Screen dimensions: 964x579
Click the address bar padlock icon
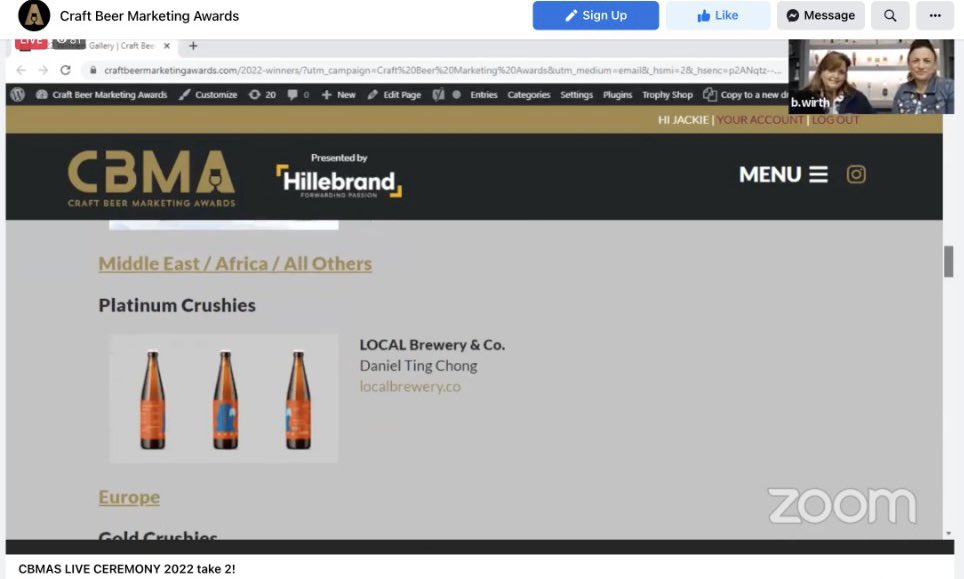tap(93, 70)
